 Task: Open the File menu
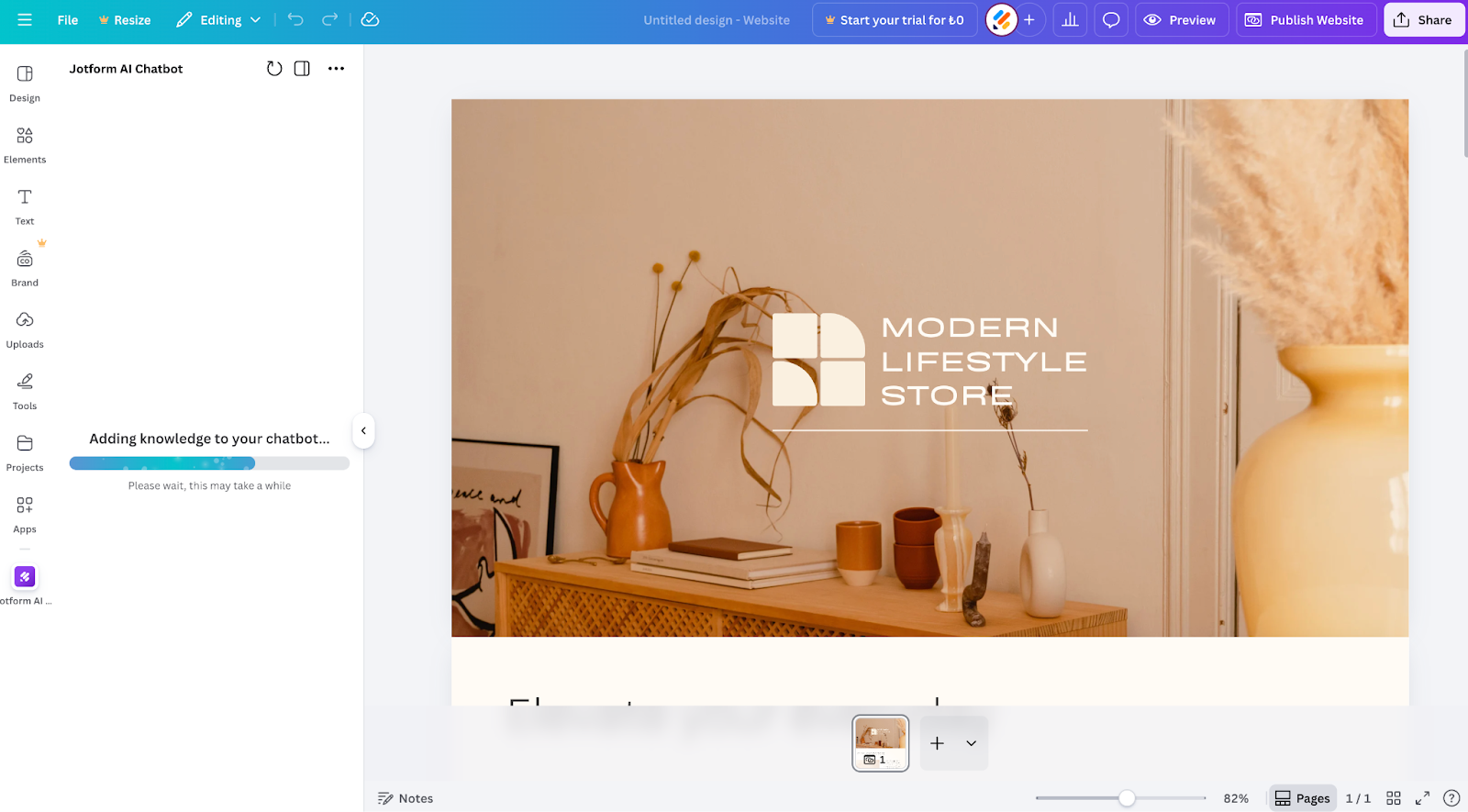pos(68,19)
